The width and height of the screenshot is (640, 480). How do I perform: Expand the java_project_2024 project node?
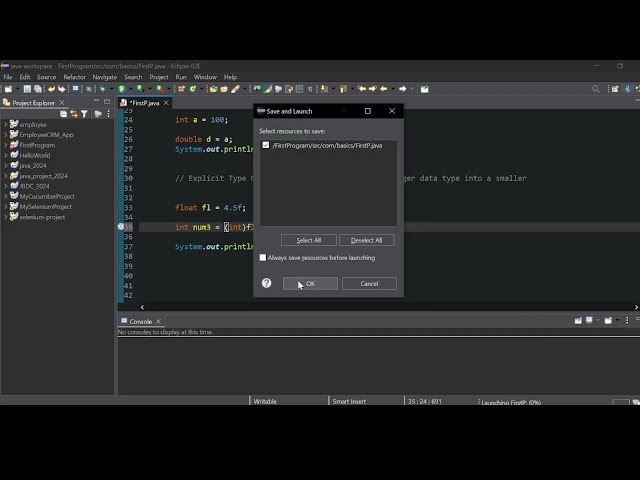(x=6, y=176)
